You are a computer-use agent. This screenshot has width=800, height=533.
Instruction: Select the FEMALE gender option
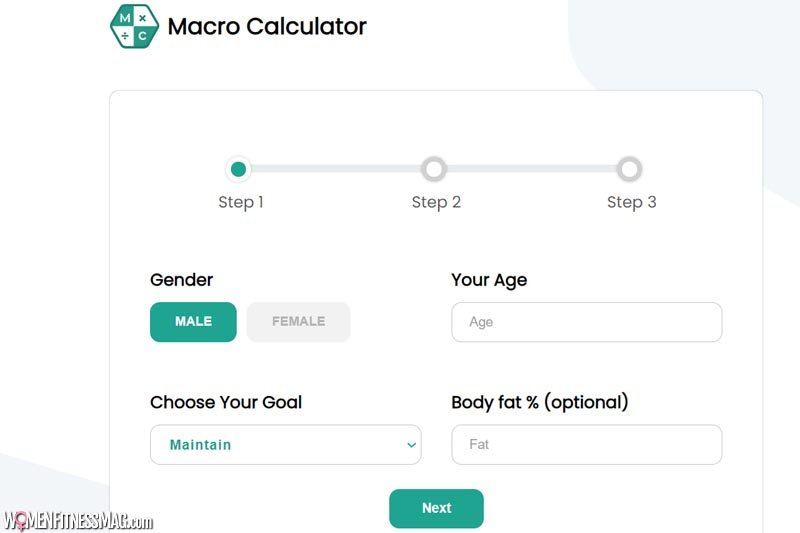coord(298,322)
